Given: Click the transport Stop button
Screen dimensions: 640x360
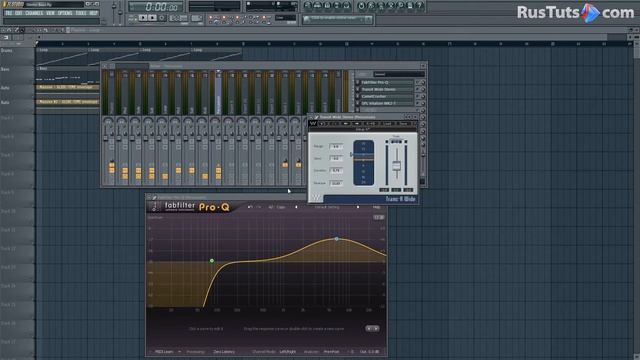Looking at the screenshot, I should click(152, 18).
